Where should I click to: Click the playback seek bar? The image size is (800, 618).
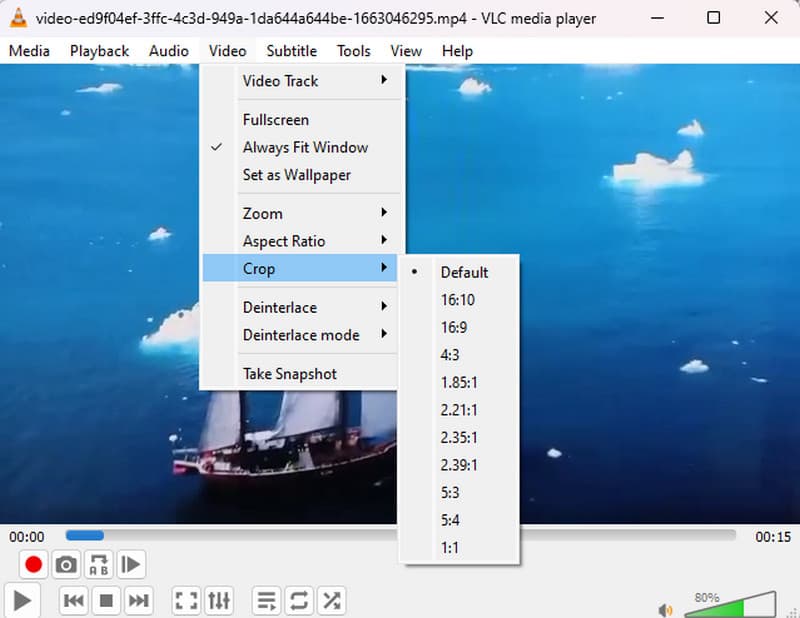[x=401, y=535]
